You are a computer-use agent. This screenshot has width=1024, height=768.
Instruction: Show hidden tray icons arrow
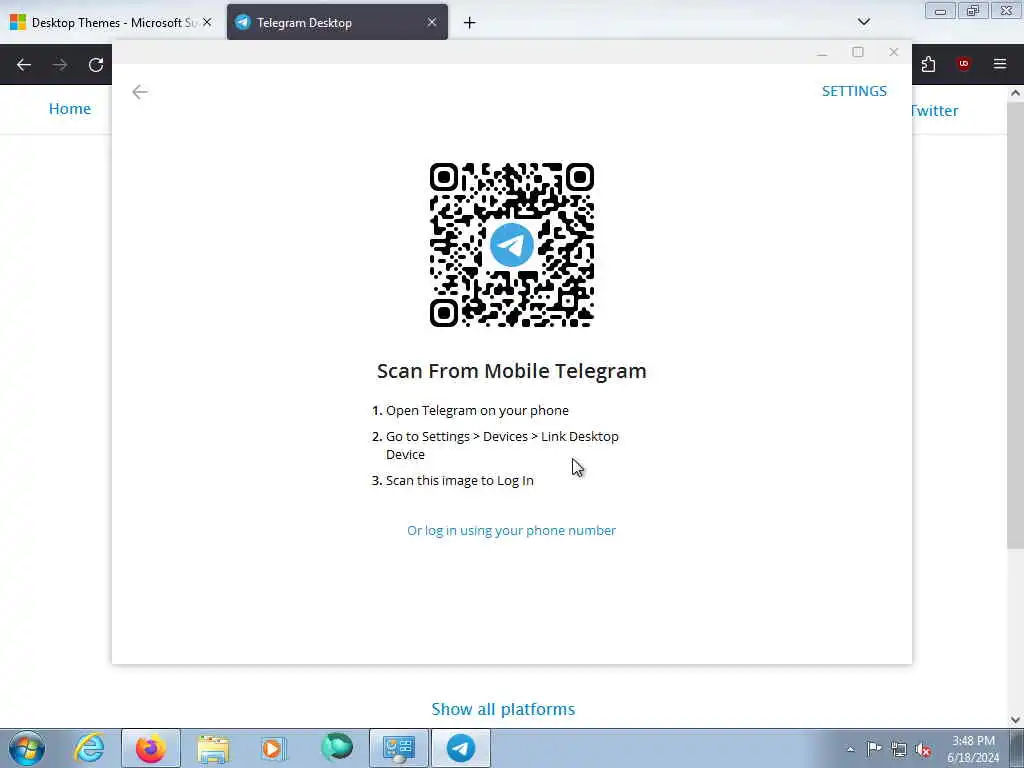pos(850,749)
